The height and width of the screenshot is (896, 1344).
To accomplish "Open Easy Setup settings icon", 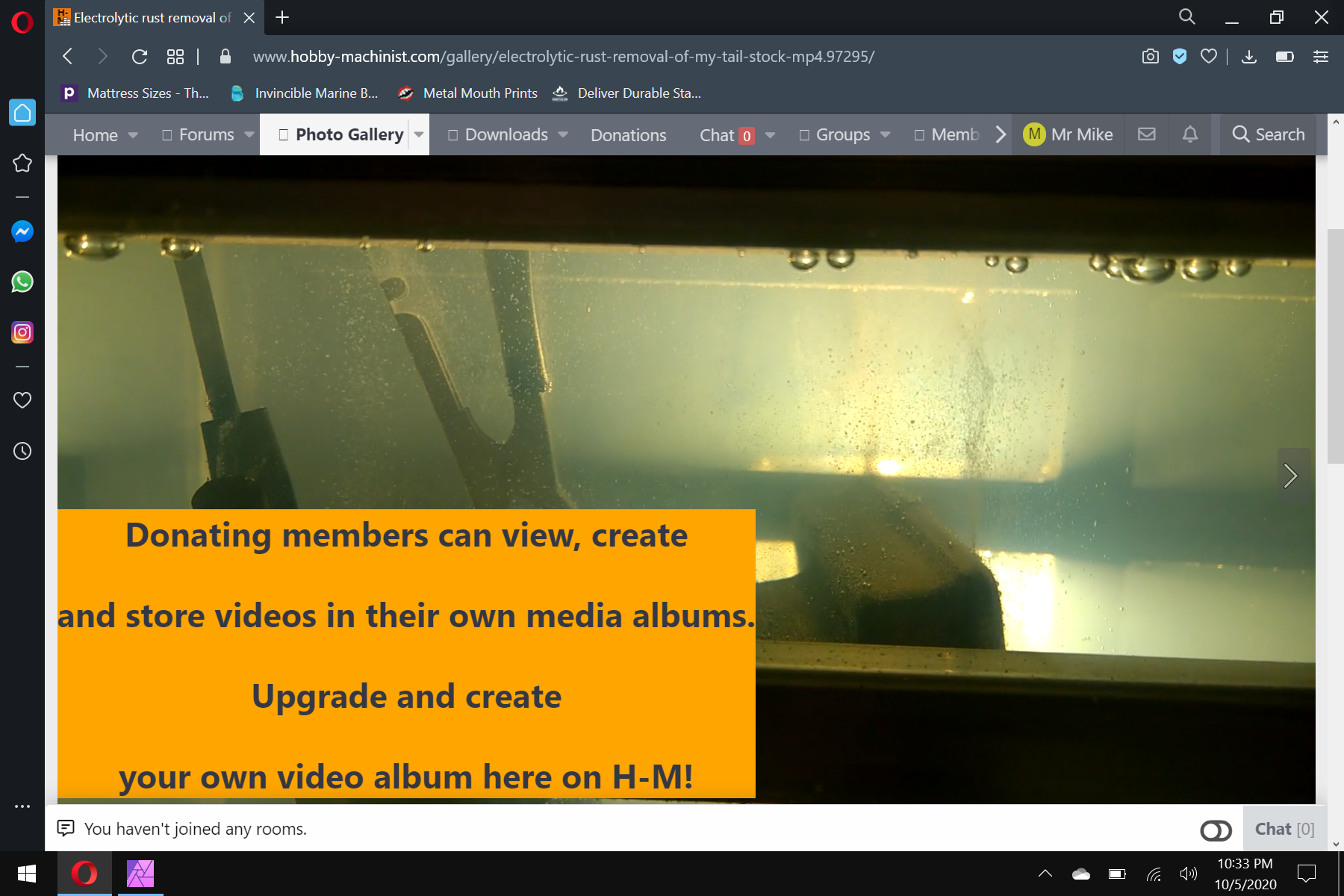I will coord(1321,56).
